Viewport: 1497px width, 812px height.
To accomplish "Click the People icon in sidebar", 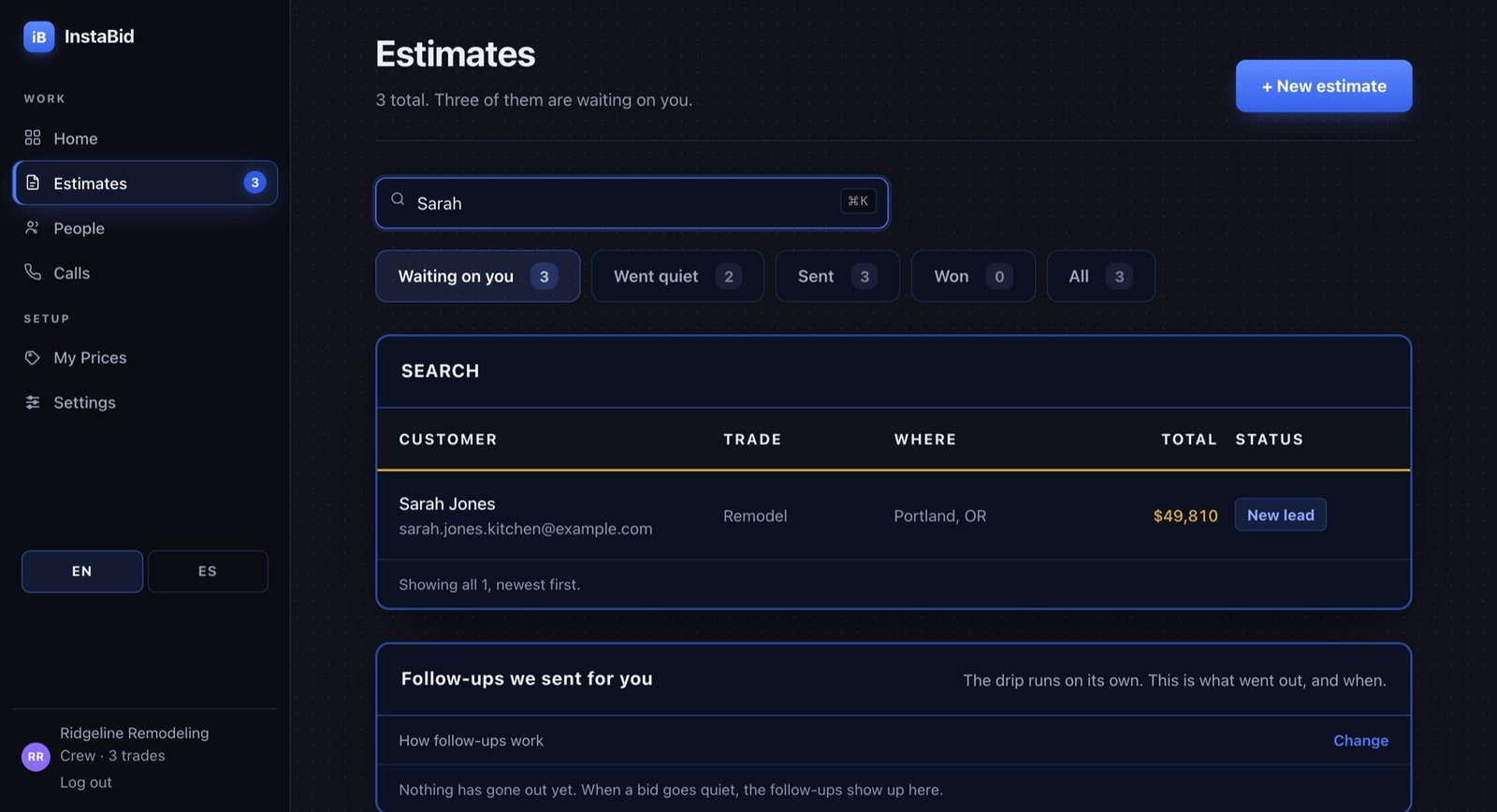I will [x=33, y=227].
